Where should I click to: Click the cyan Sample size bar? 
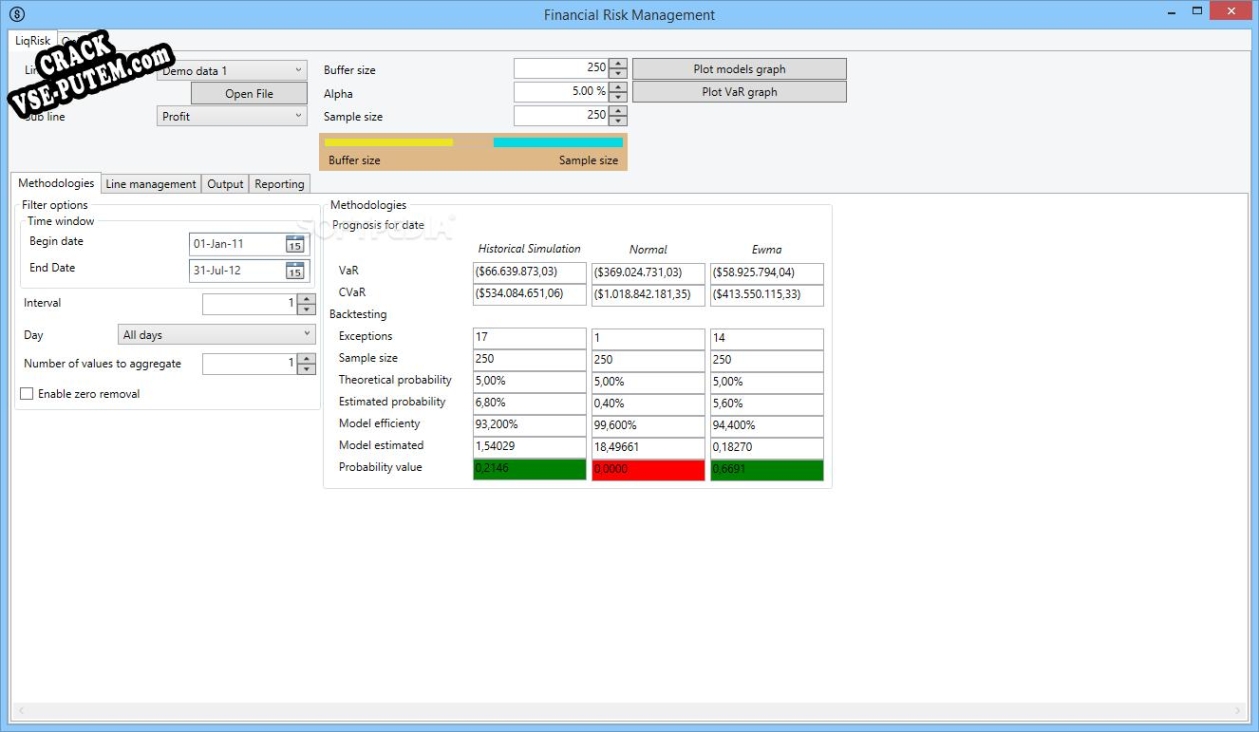[558, 142]
